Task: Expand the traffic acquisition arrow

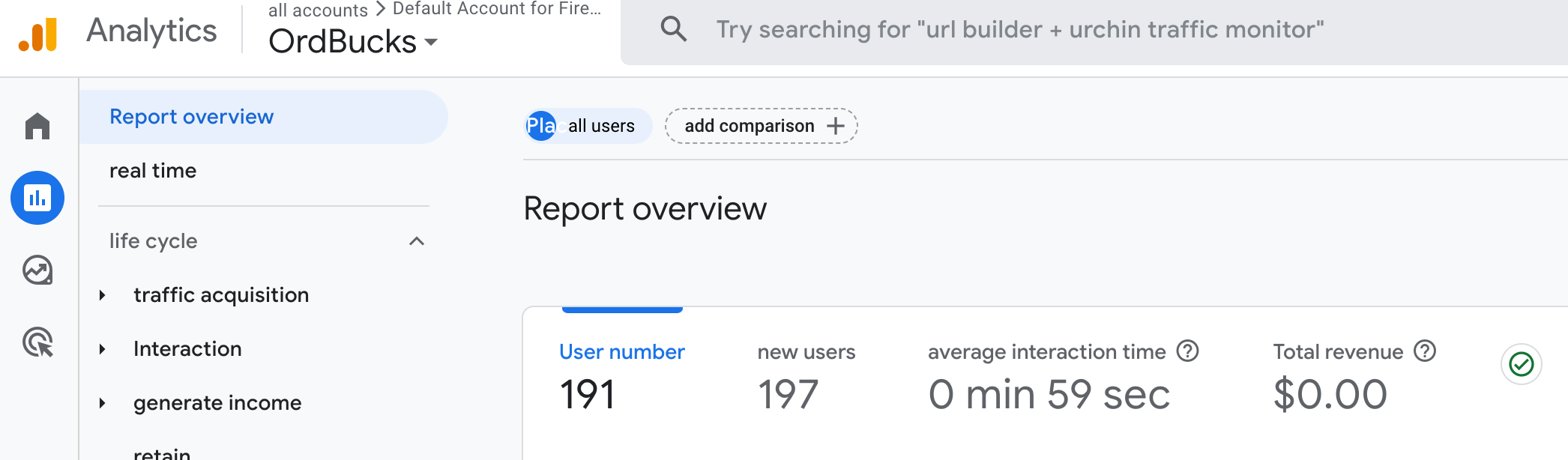Action: (x=103, y=295)
